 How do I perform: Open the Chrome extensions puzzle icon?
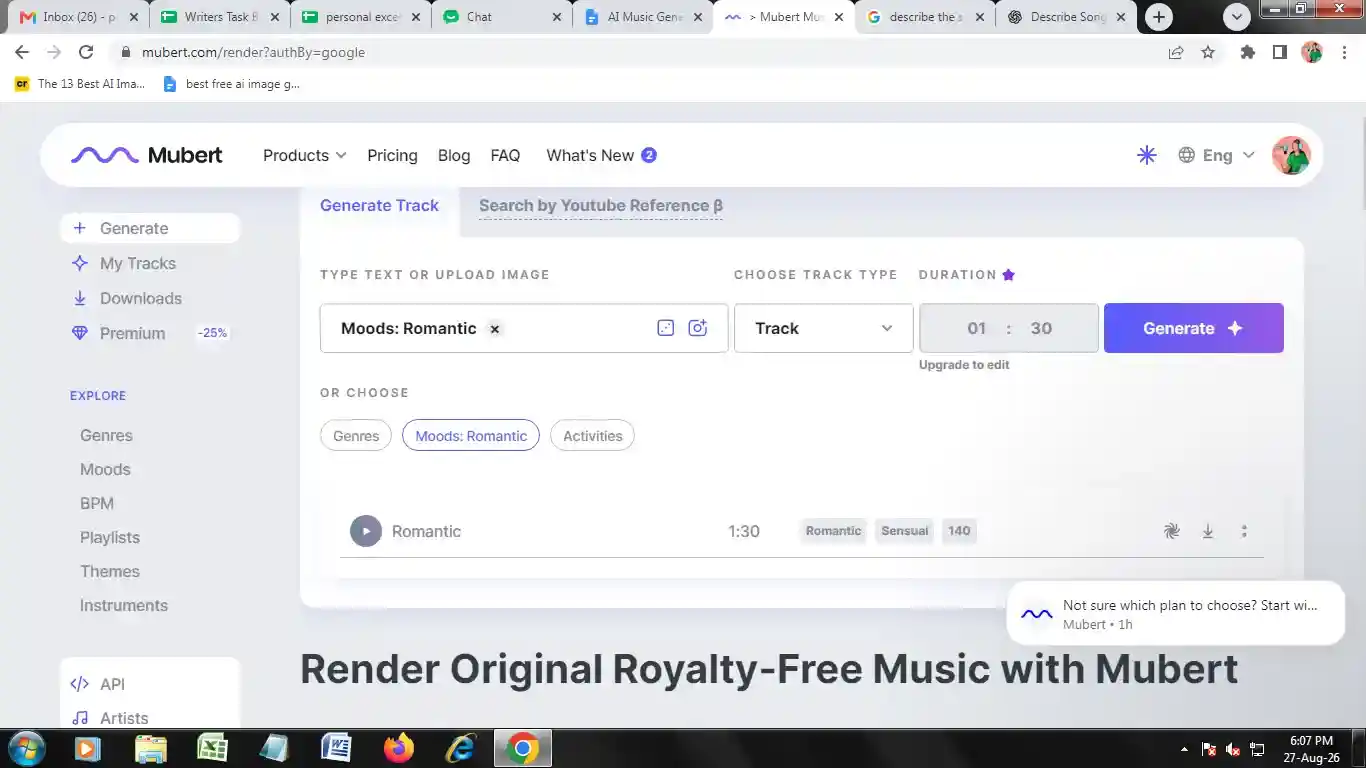point(1248,52)
